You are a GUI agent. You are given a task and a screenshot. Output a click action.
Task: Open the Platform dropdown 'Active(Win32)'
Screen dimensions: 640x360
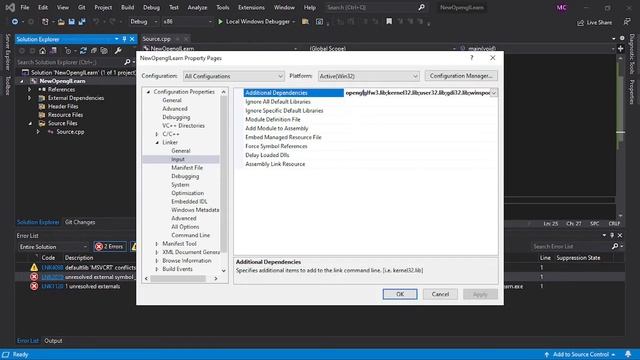click(x=369, y=76)
